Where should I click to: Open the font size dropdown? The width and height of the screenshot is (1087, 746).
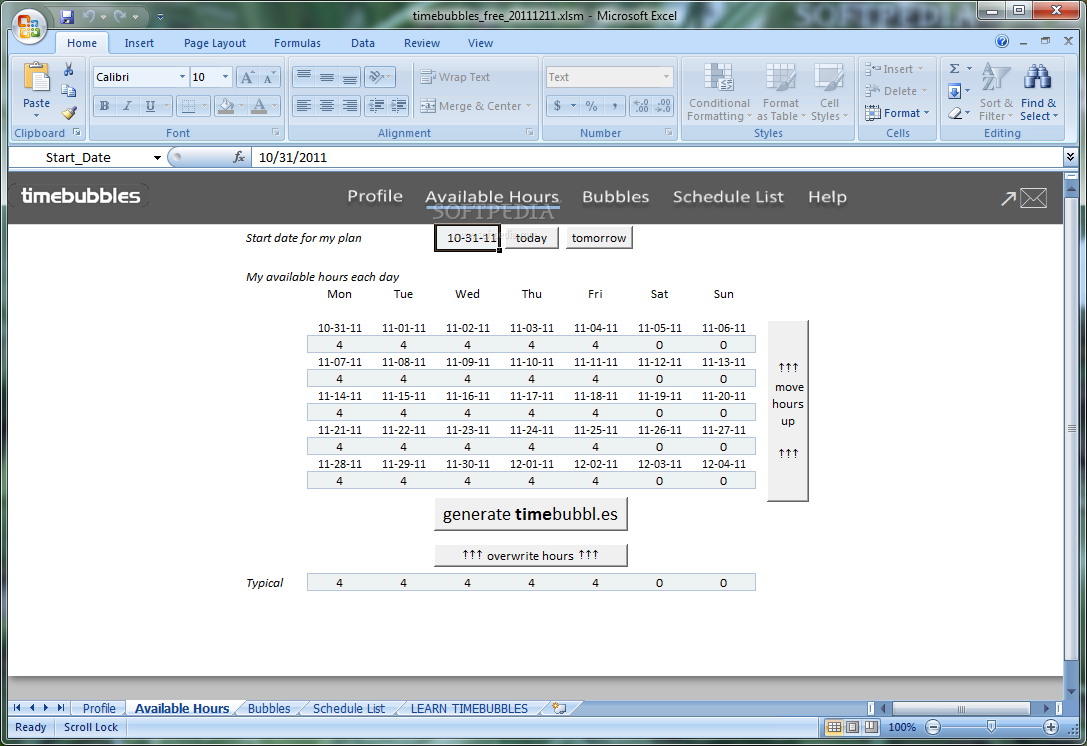point(225,77)
